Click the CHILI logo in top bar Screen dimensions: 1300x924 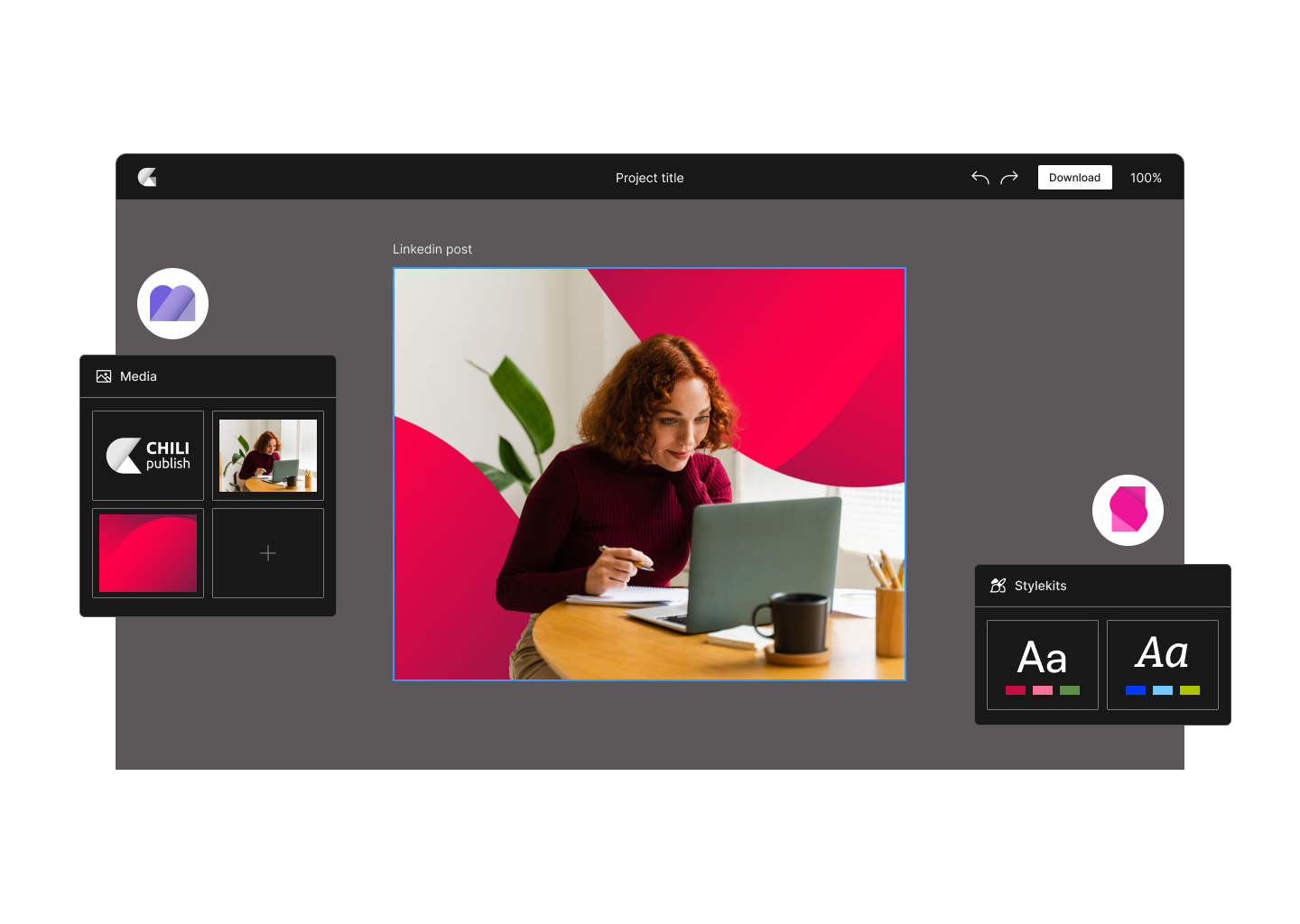[x=147, y=177]
